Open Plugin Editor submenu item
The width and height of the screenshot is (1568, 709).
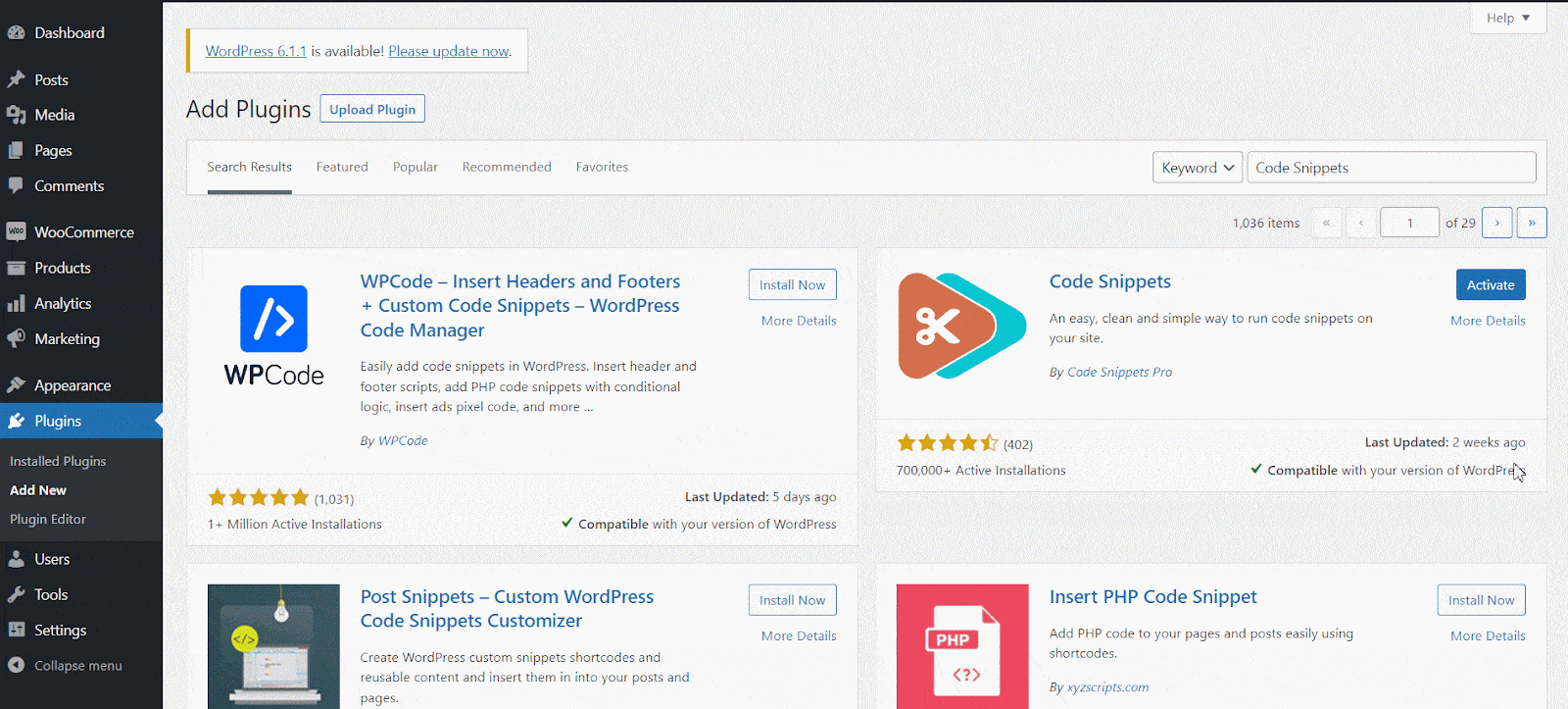pyautogui.click(x=48, y=519)
